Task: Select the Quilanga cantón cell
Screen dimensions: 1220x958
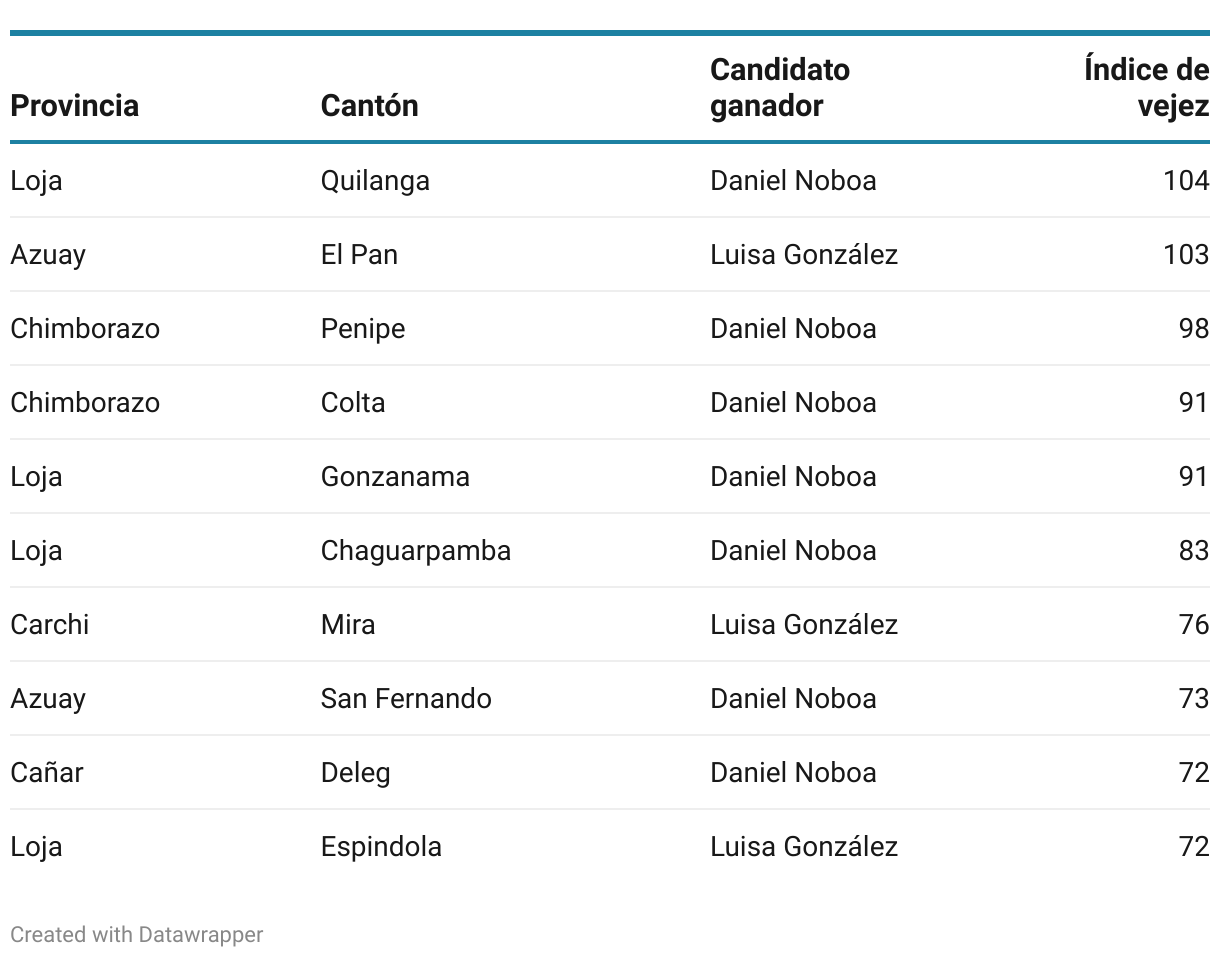Action: [x=375, y=180]
